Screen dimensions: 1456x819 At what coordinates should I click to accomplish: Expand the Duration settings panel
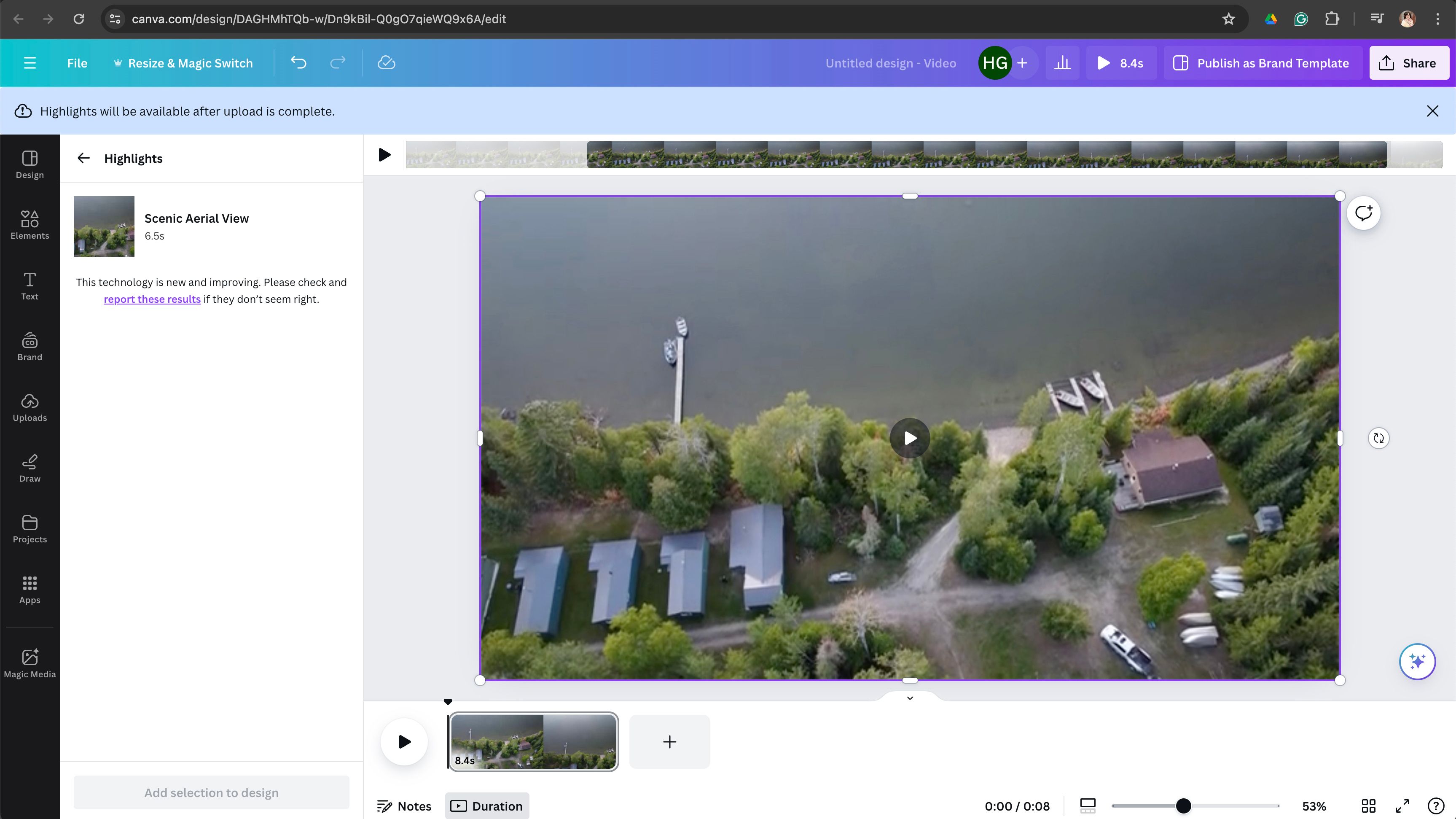[x=487, y=806]
